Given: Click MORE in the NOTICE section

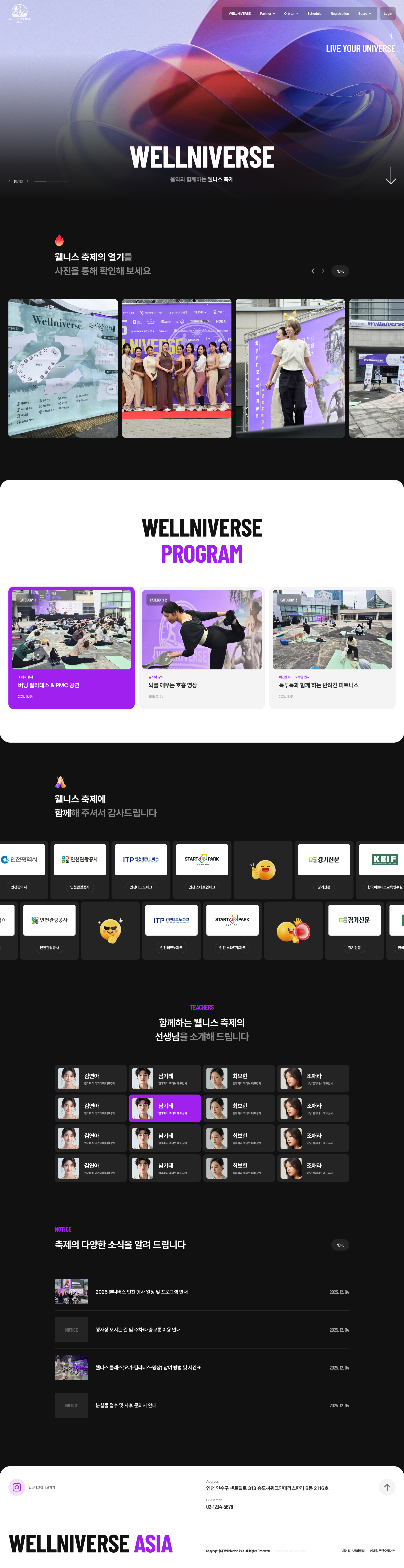Looking at the screenshot, I should [340, 1245].
